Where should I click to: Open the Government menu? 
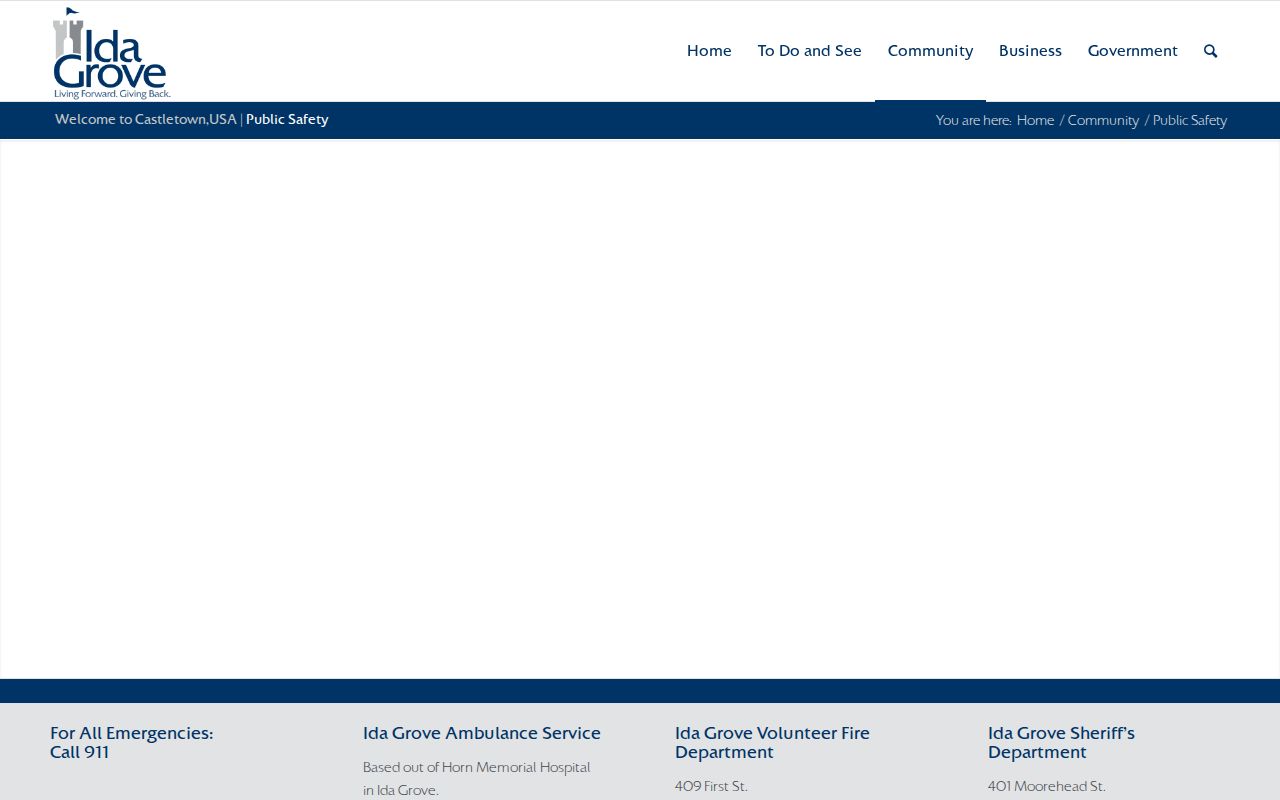point(1132,51)
